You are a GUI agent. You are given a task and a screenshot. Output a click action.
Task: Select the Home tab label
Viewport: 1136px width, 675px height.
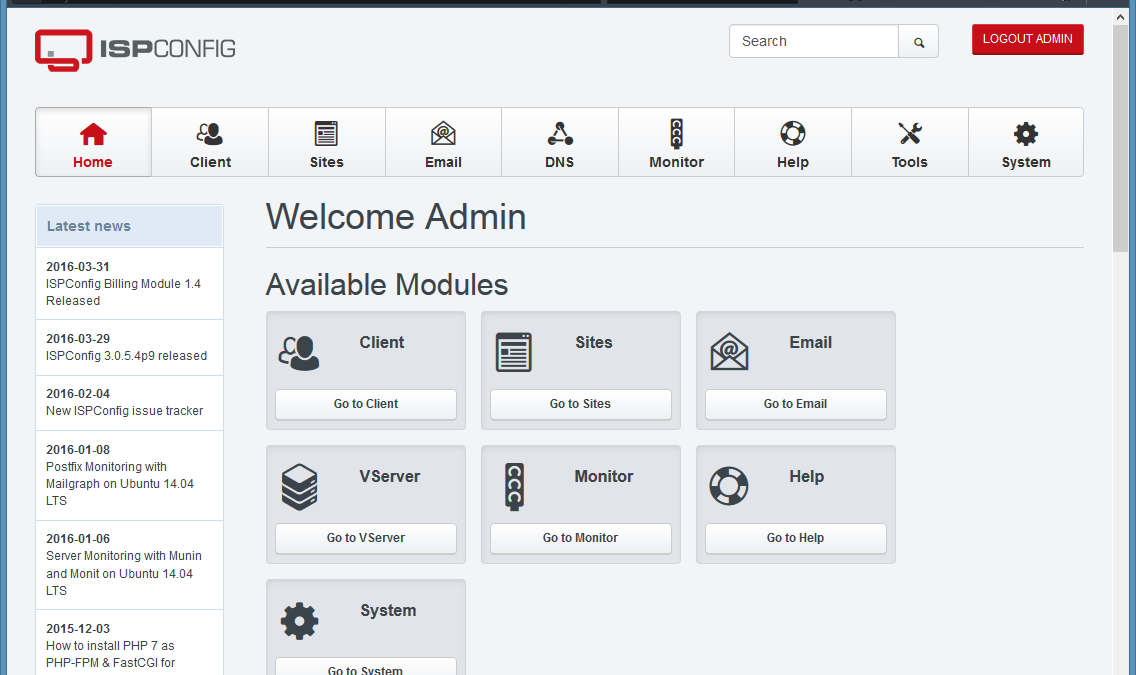point(93,162)
